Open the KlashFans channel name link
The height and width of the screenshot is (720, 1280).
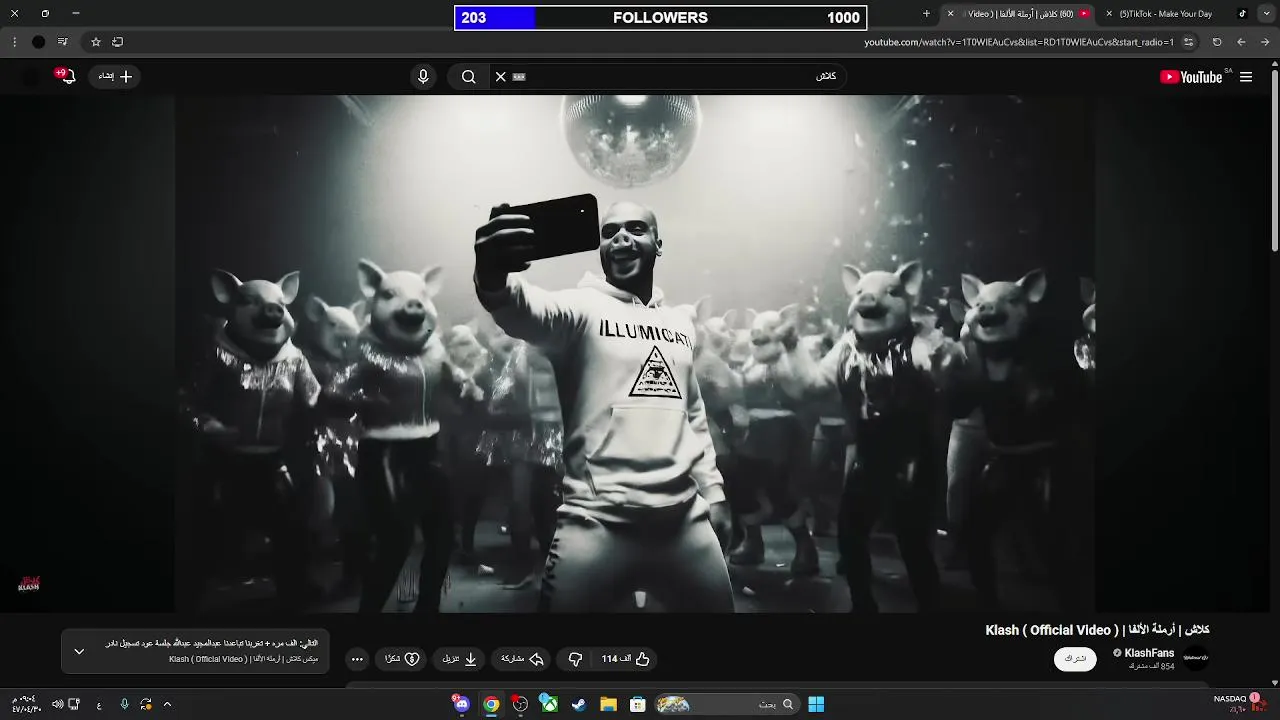click(x=1149, y=653)
